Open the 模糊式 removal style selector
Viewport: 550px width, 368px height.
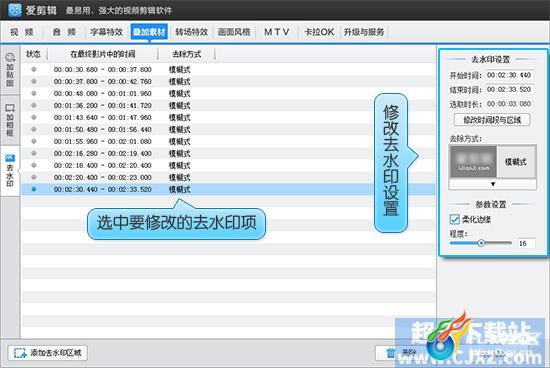(492, 162)
